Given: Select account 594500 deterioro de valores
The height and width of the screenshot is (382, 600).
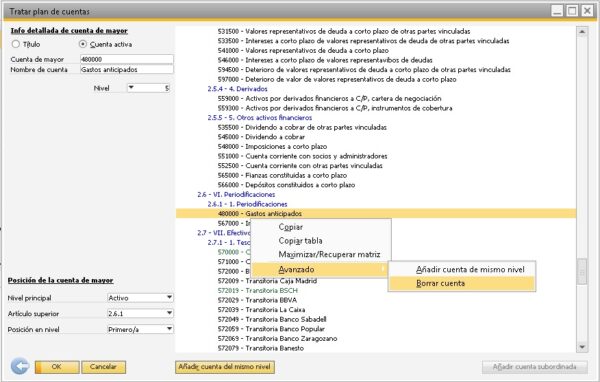Looking at the screenshot, I should (x=364, y=70).
